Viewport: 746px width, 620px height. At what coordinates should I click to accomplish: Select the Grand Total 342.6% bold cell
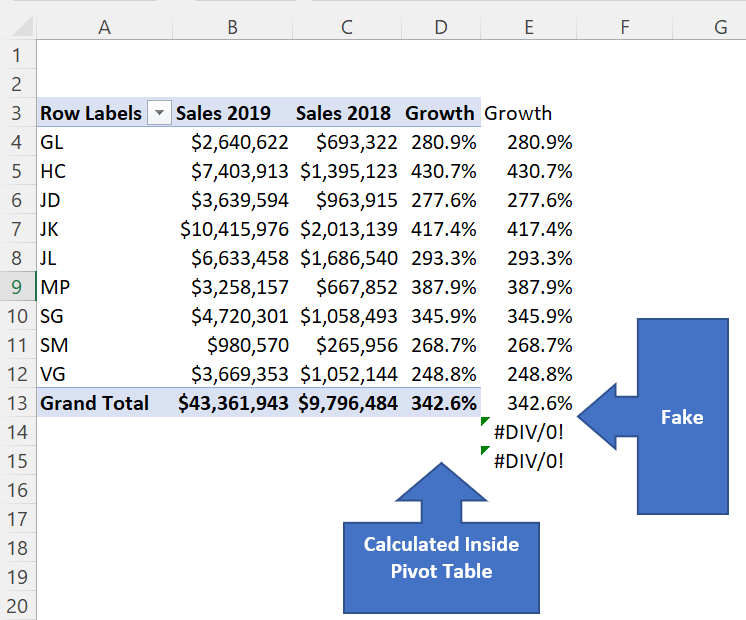[443, 403]
